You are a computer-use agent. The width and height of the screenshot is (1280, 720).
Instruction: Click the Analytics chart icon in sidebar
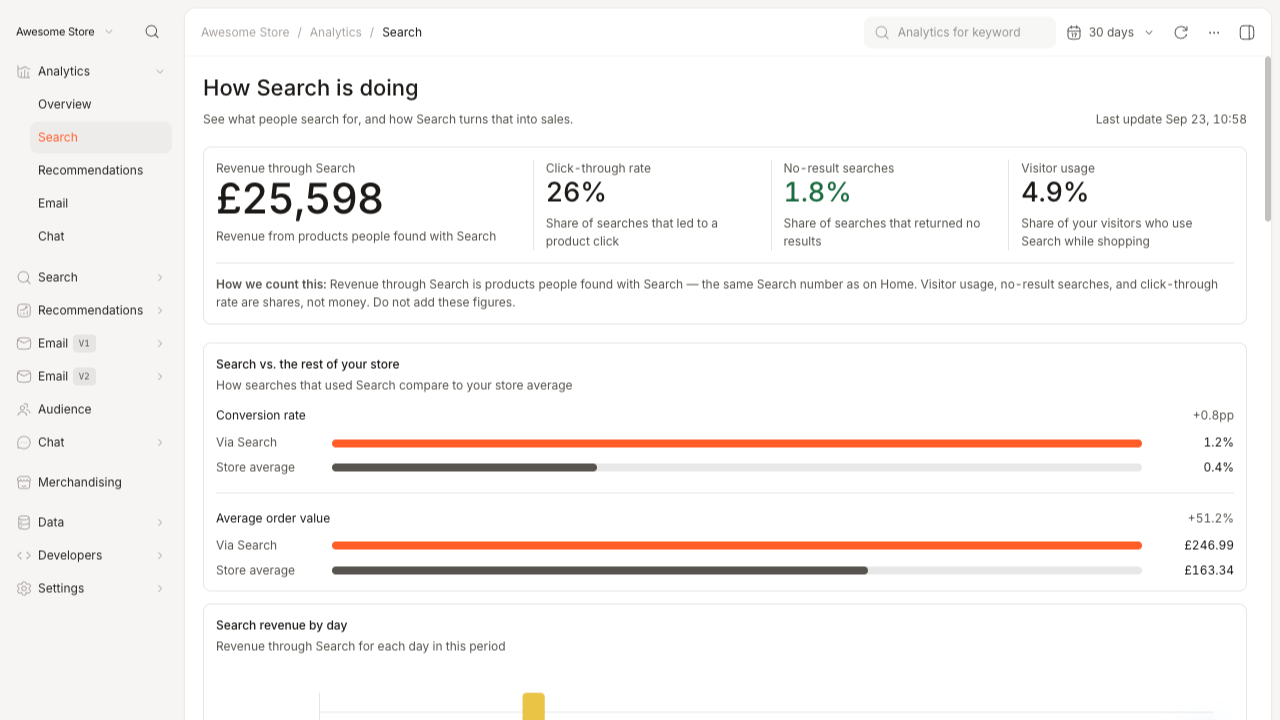(x=24, y=71)
